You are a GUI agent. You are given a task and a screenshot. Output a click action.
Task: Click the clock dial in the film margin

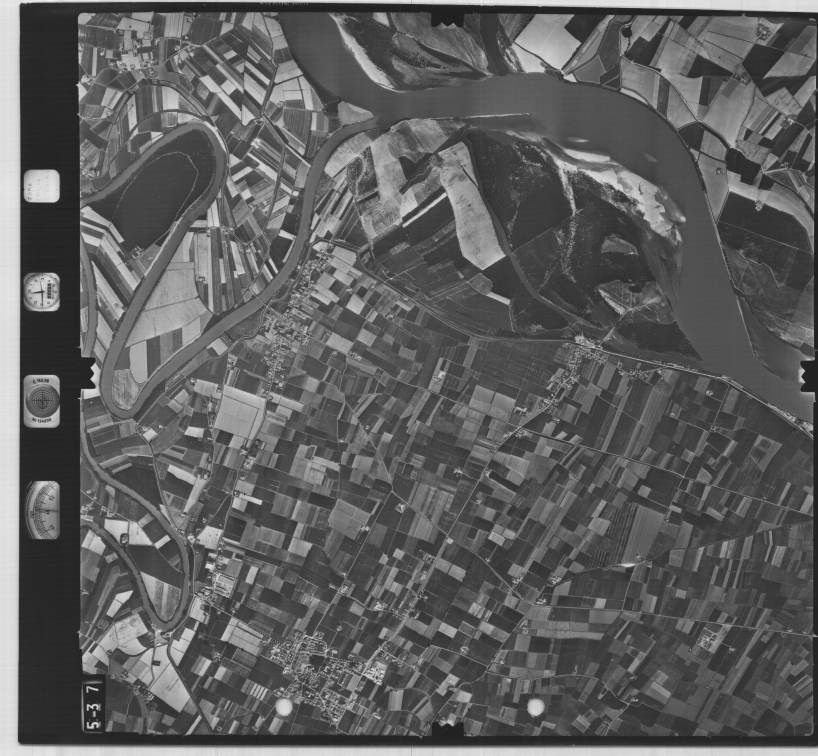coord(42,292)
